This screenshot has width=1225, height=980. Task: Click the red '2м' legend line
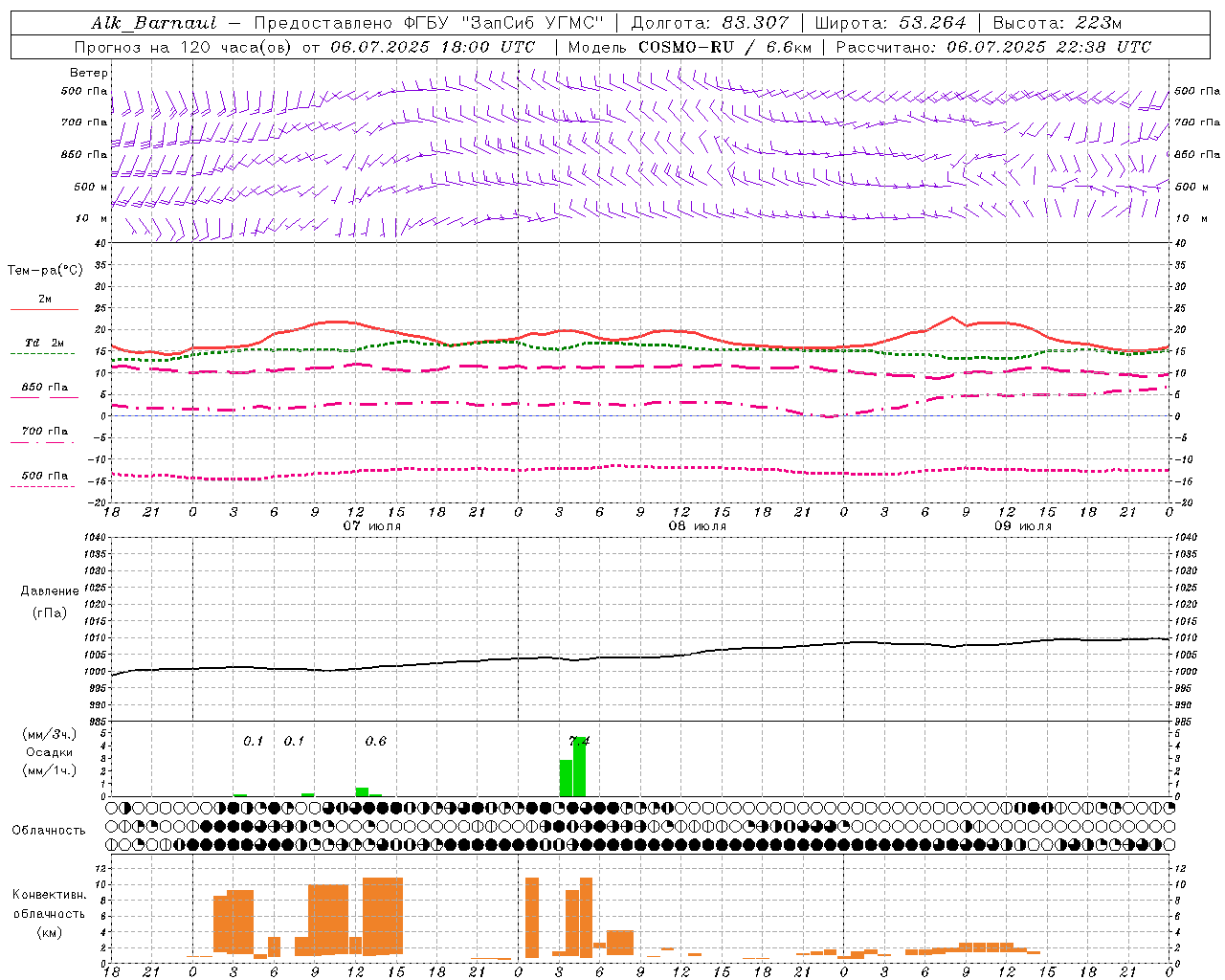coord(44,309)
